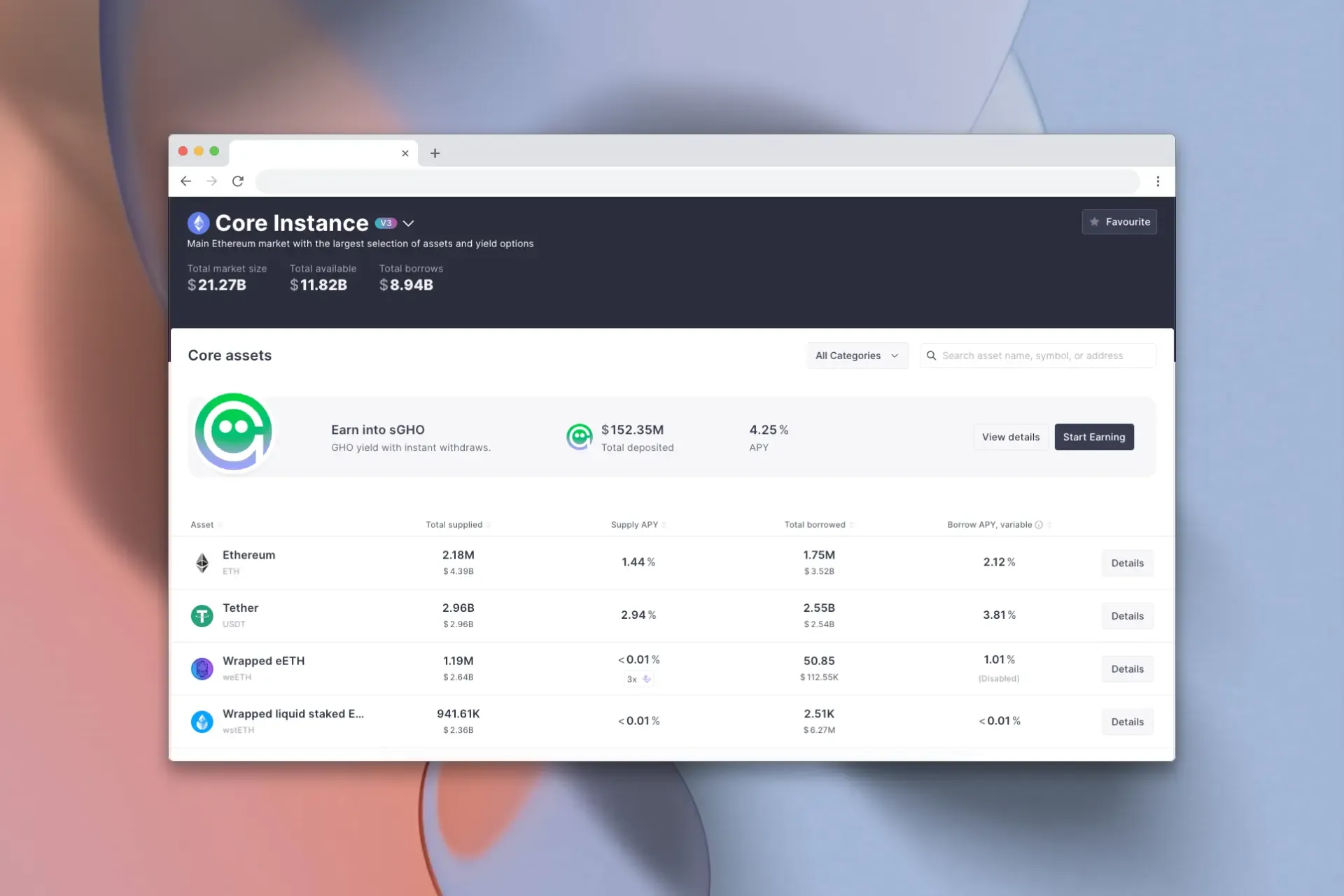Open the All Categories dropdown
This screenshot has height=896, width=1344.
[x=857, y=356]
